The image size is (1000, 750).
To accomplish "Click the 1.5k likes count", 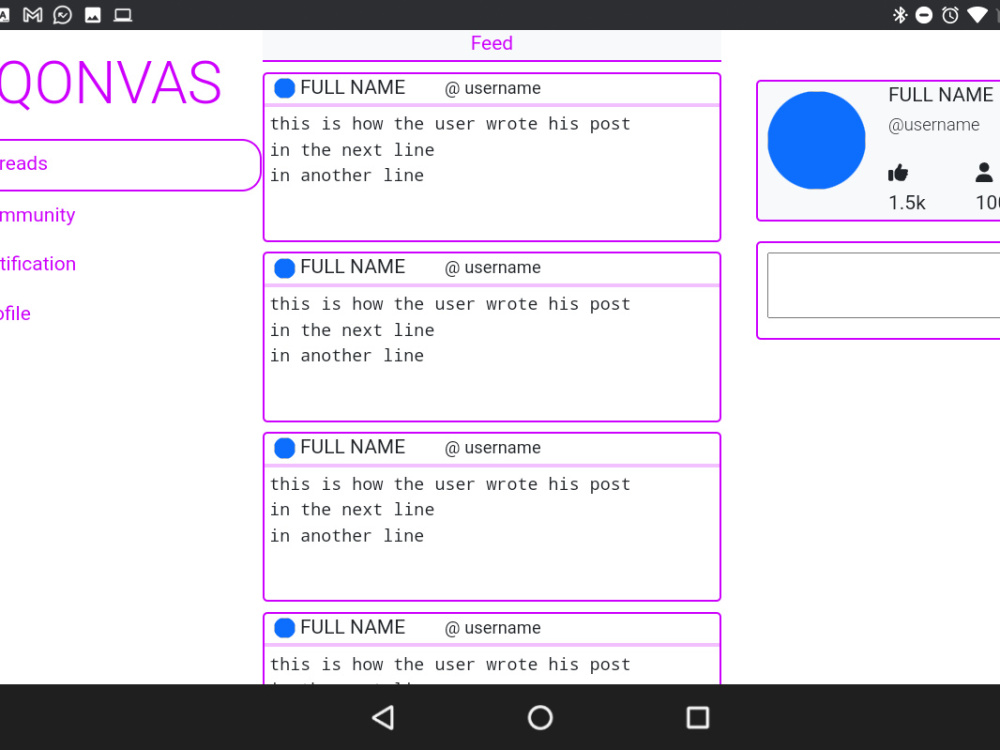I will [907, 203].
